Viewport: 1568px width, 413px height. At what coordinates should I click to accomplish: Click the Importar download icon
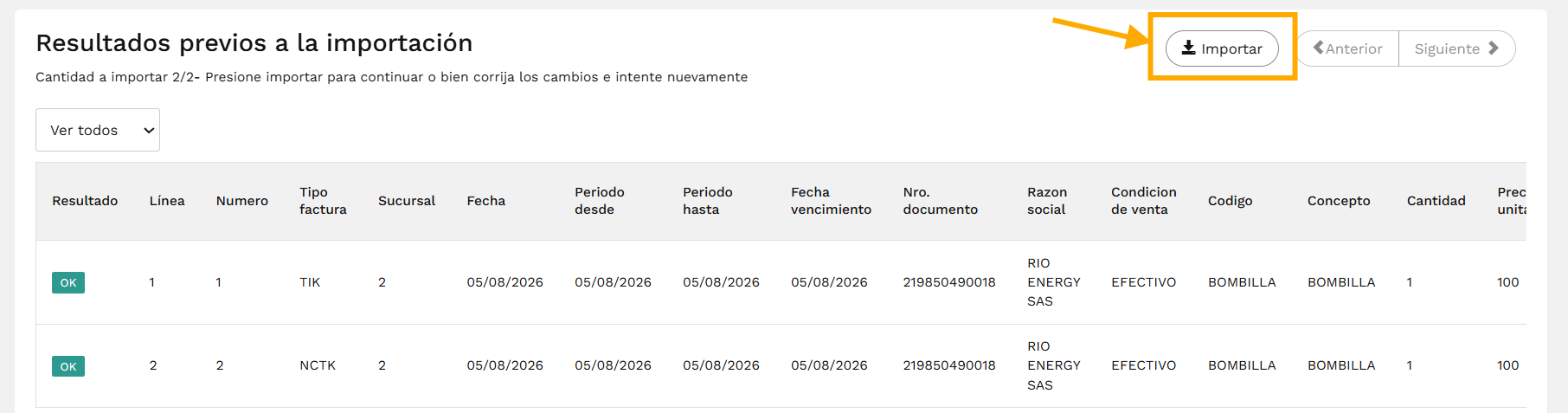[x=1189, y=48]
